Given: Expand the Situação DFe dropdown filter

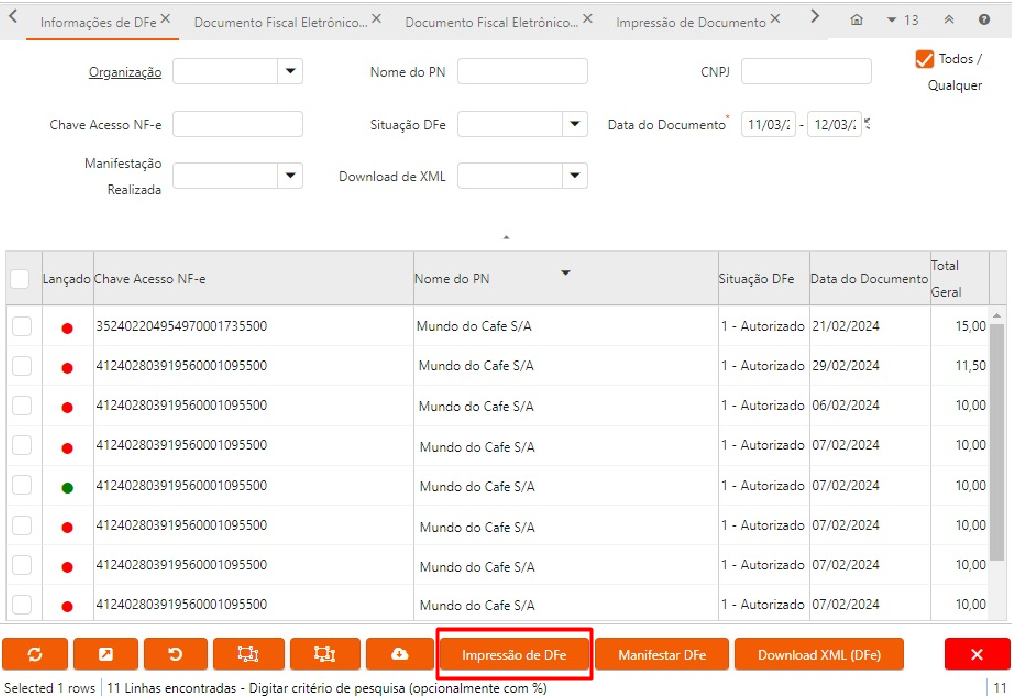Looking at the screenshot, I should (x=575, y=124).
